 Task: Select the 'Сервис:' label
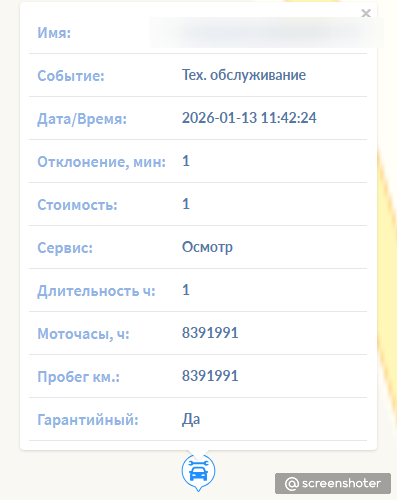pos(65,248)
